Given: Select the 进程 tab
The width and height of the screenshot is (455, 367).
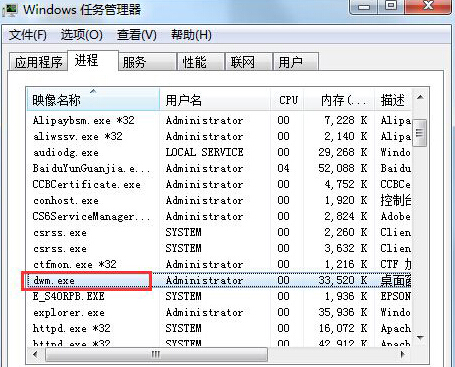Looking at the screenshot, I should [93, 60].
